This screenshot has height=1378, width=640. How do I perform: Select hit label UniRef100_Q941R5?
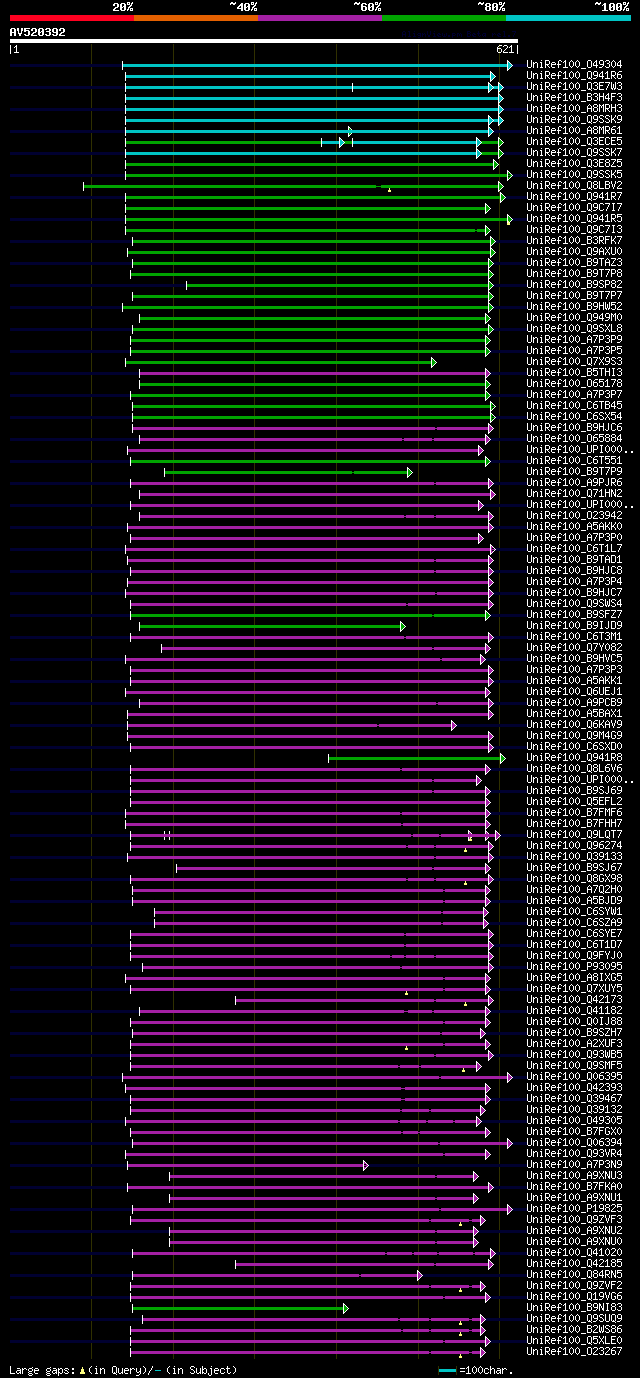tap(574, 219)
